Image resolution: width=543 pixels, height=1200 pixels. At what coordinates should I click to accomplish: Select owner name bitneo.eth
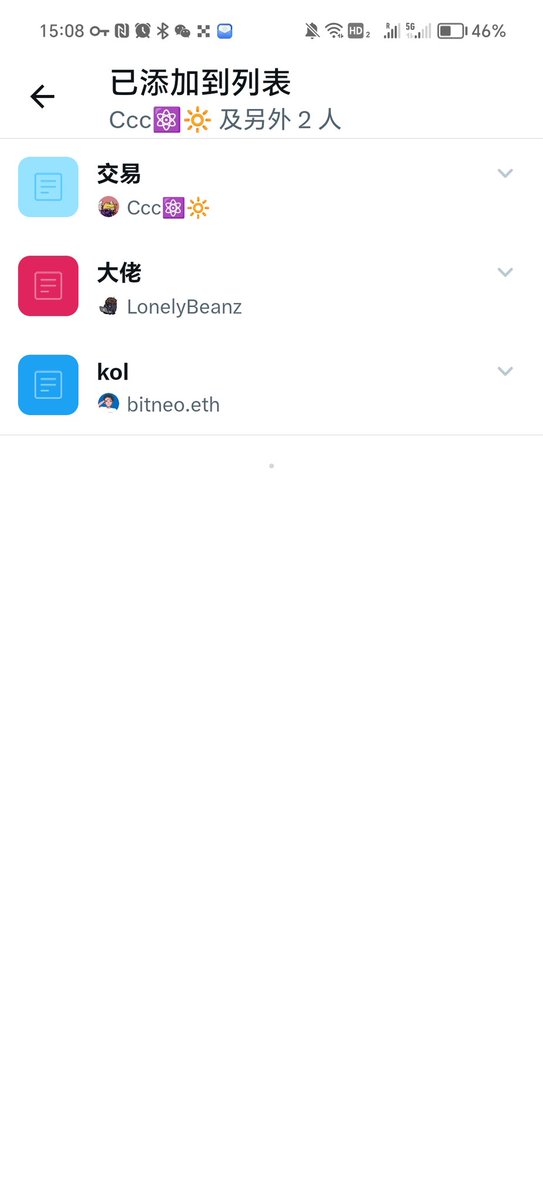tap(173, 405)
